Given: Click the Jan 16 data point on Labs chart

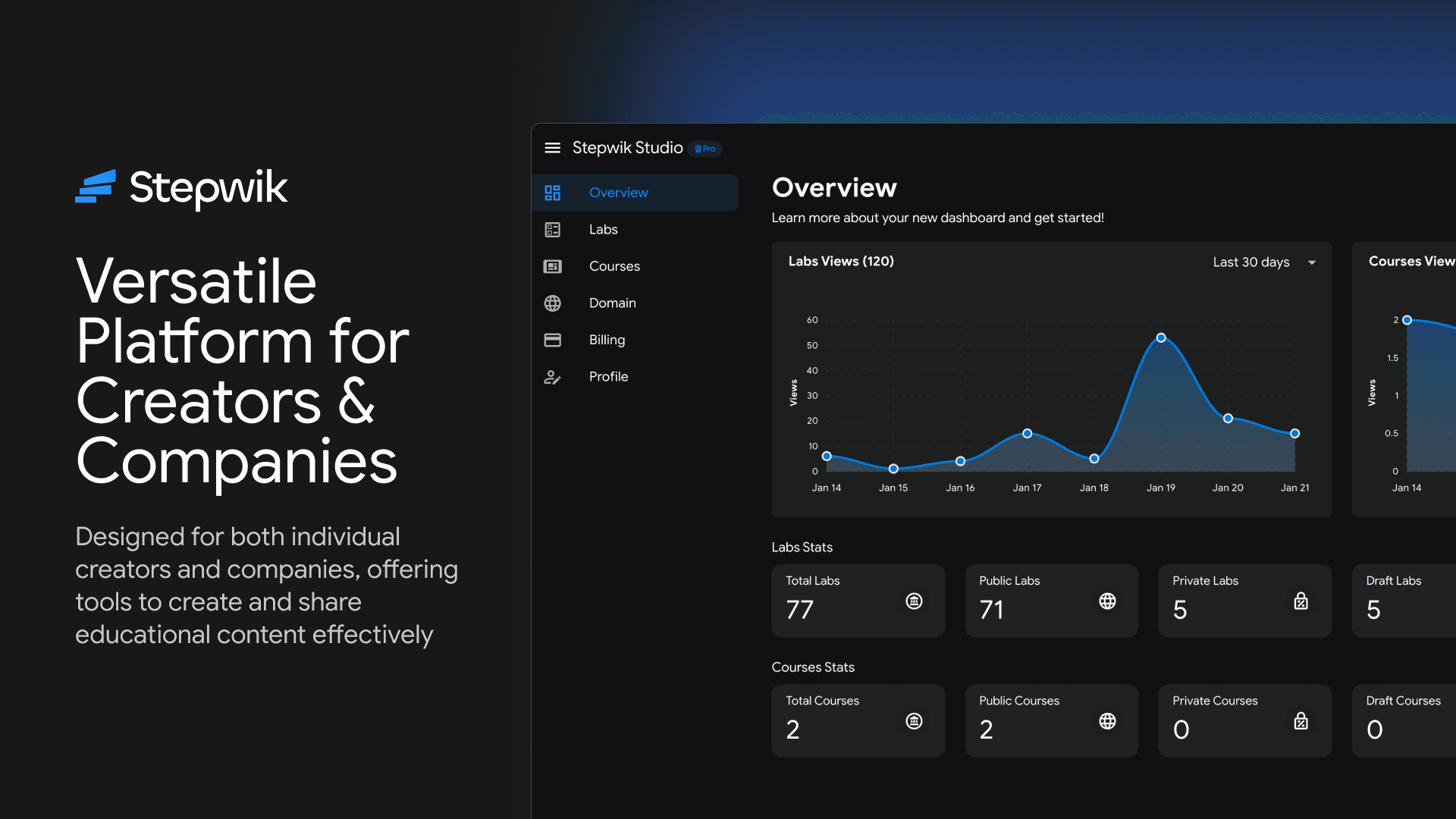Looking at the screenshot, I should point(960,461).
